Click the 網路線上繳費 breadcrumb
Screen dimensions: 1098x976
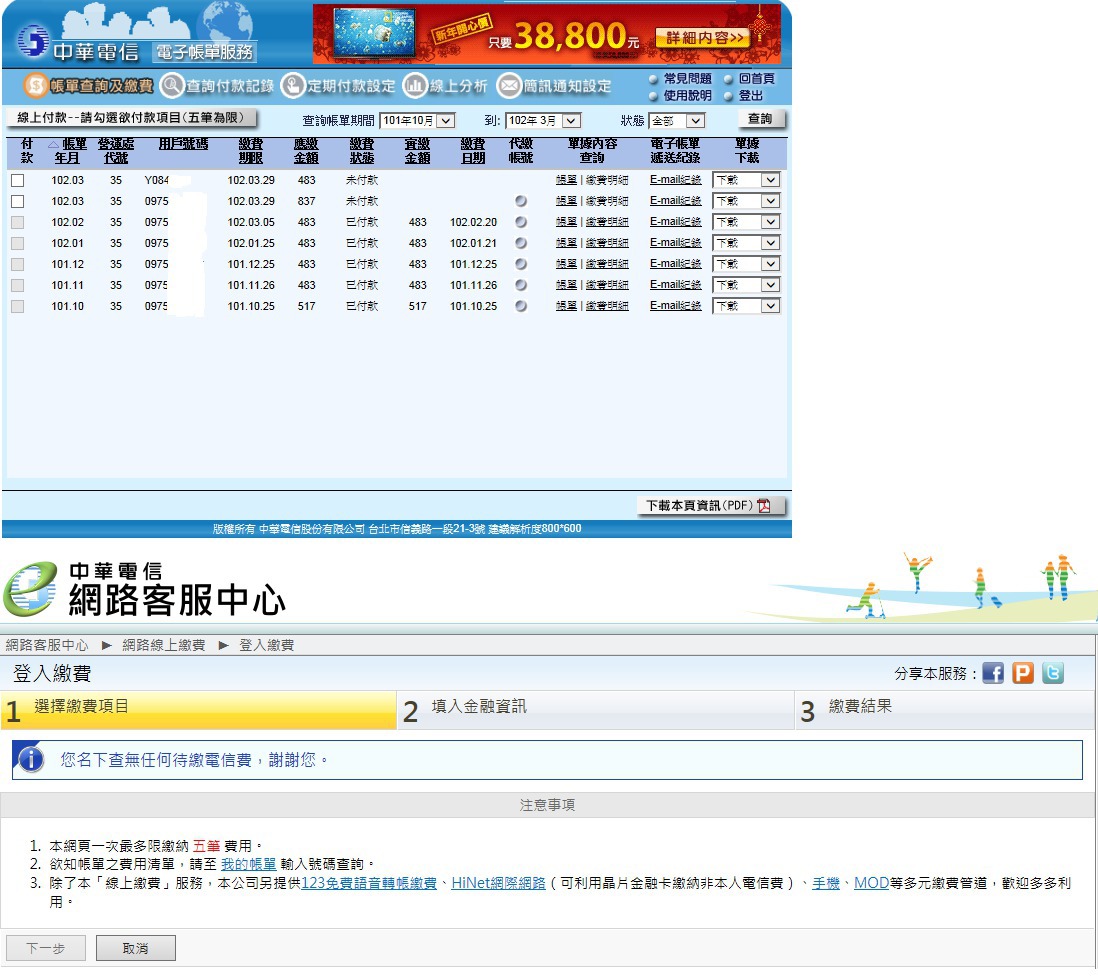164,645
